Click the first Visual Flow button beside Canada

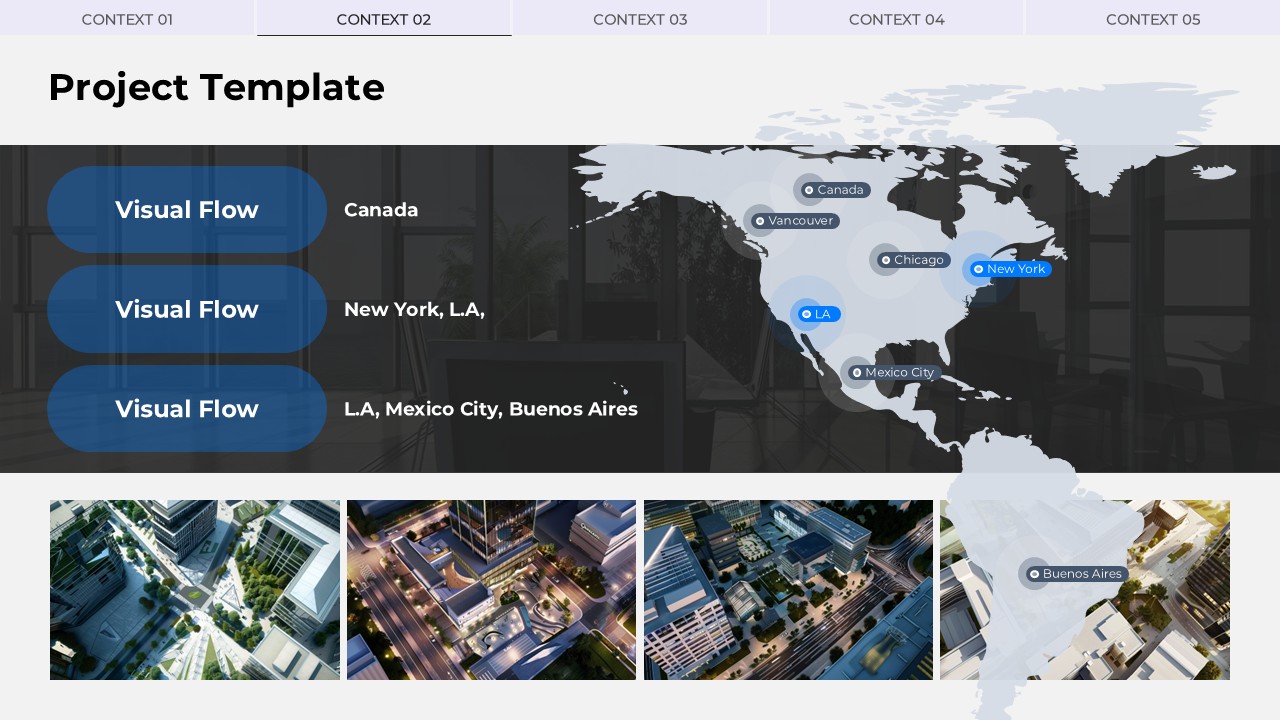click(x=187, y=210)
